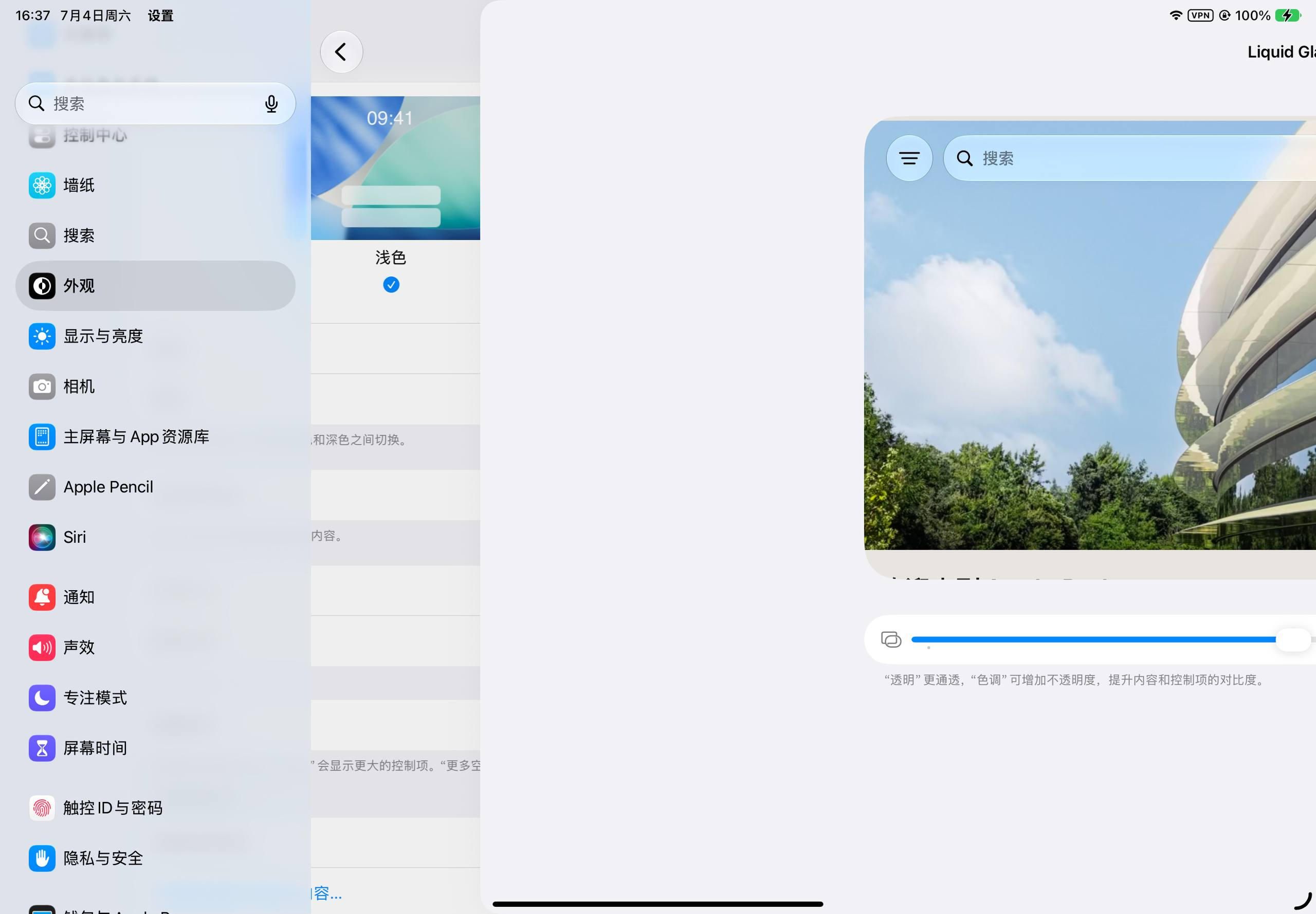The width and height of the screenshot is (1316, 914).
Task: Click the 控制中心 item under the search bar
Action: pos(155,136)
